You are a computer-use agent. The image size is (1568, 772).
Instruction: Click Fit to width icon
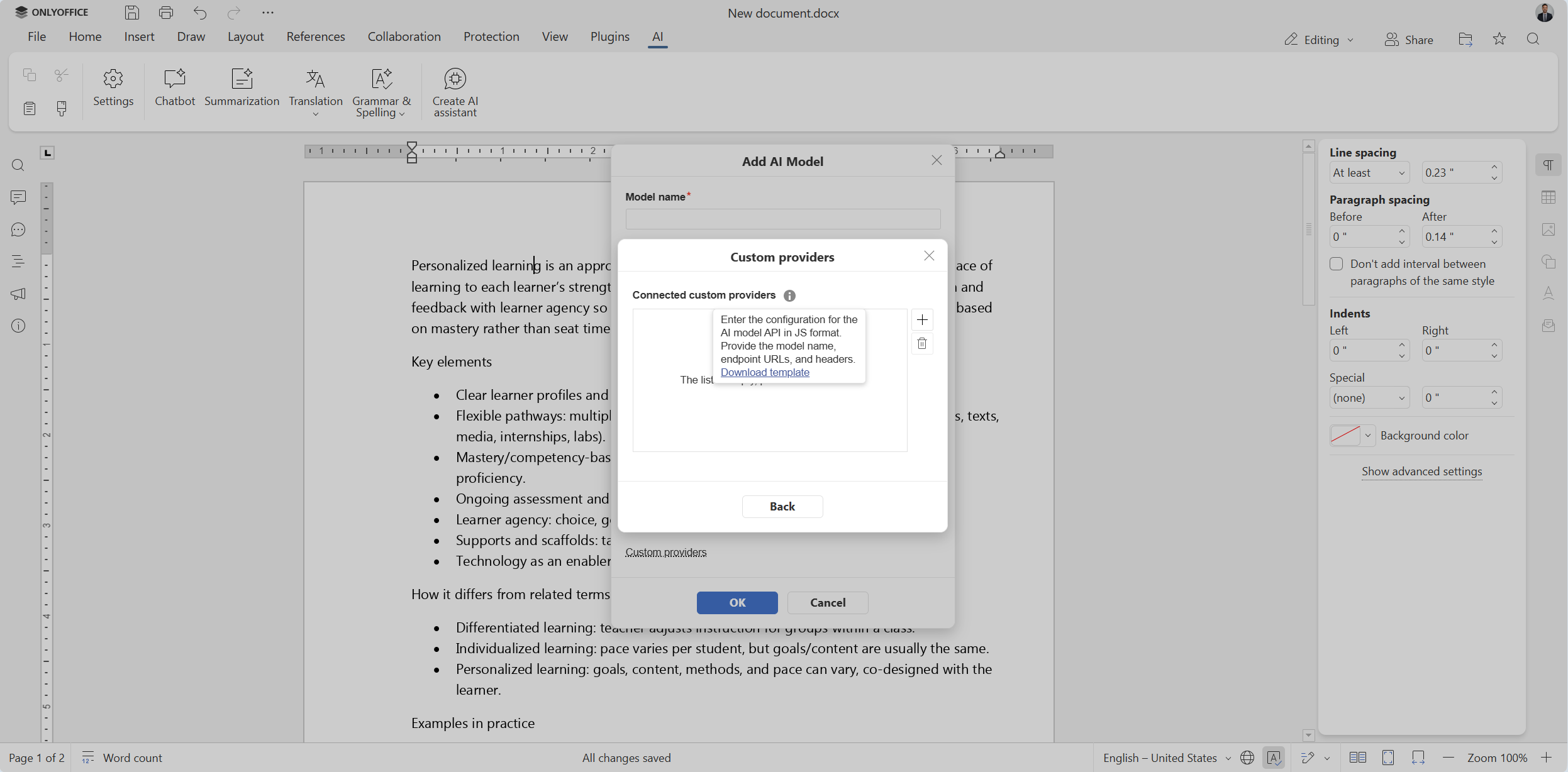coord(1418,758)
